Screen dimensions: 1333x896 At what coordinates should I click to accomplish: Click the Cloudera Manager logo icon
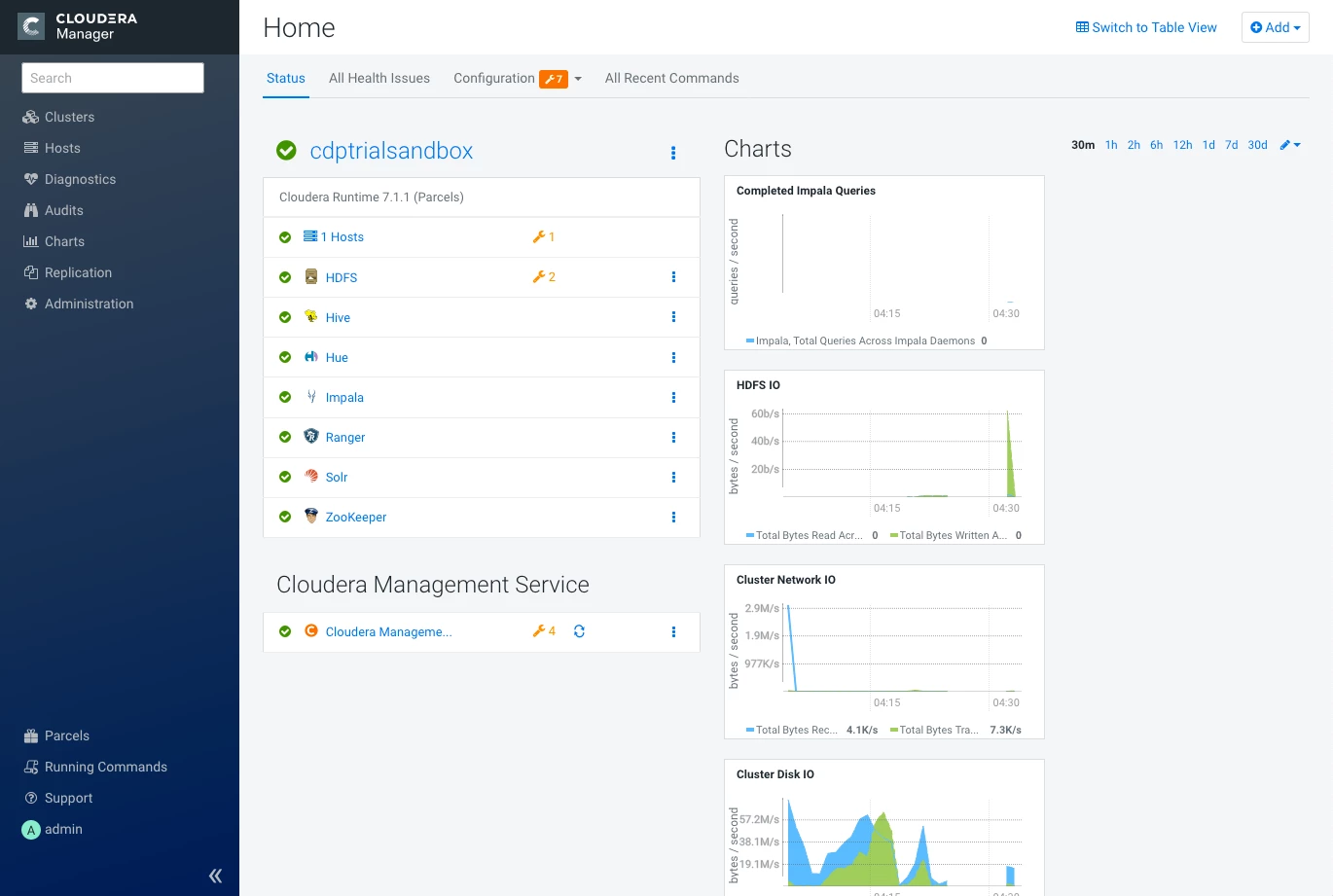(31, 26)
